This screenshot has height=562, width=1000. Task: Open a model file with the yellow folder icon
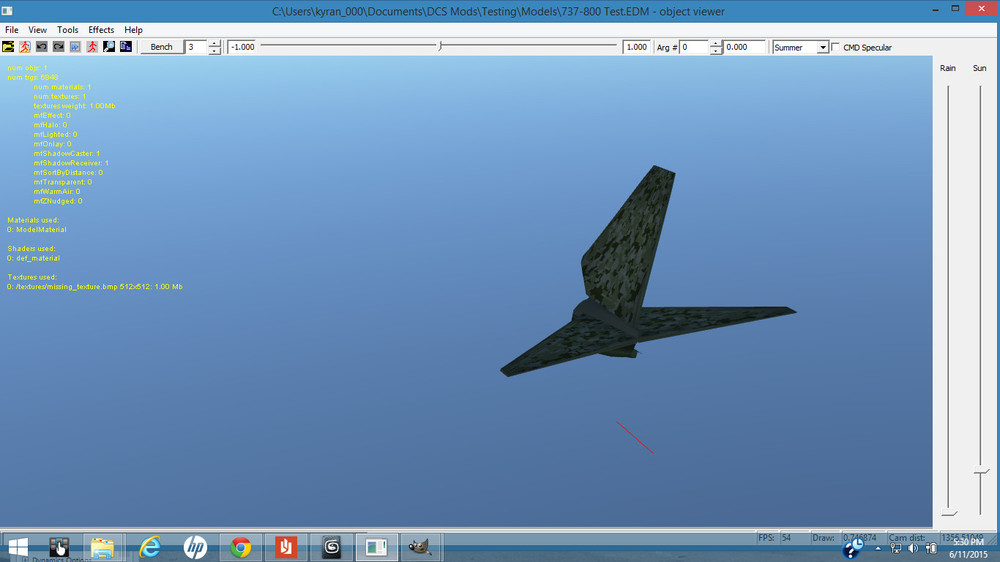[x=8, y=47]
